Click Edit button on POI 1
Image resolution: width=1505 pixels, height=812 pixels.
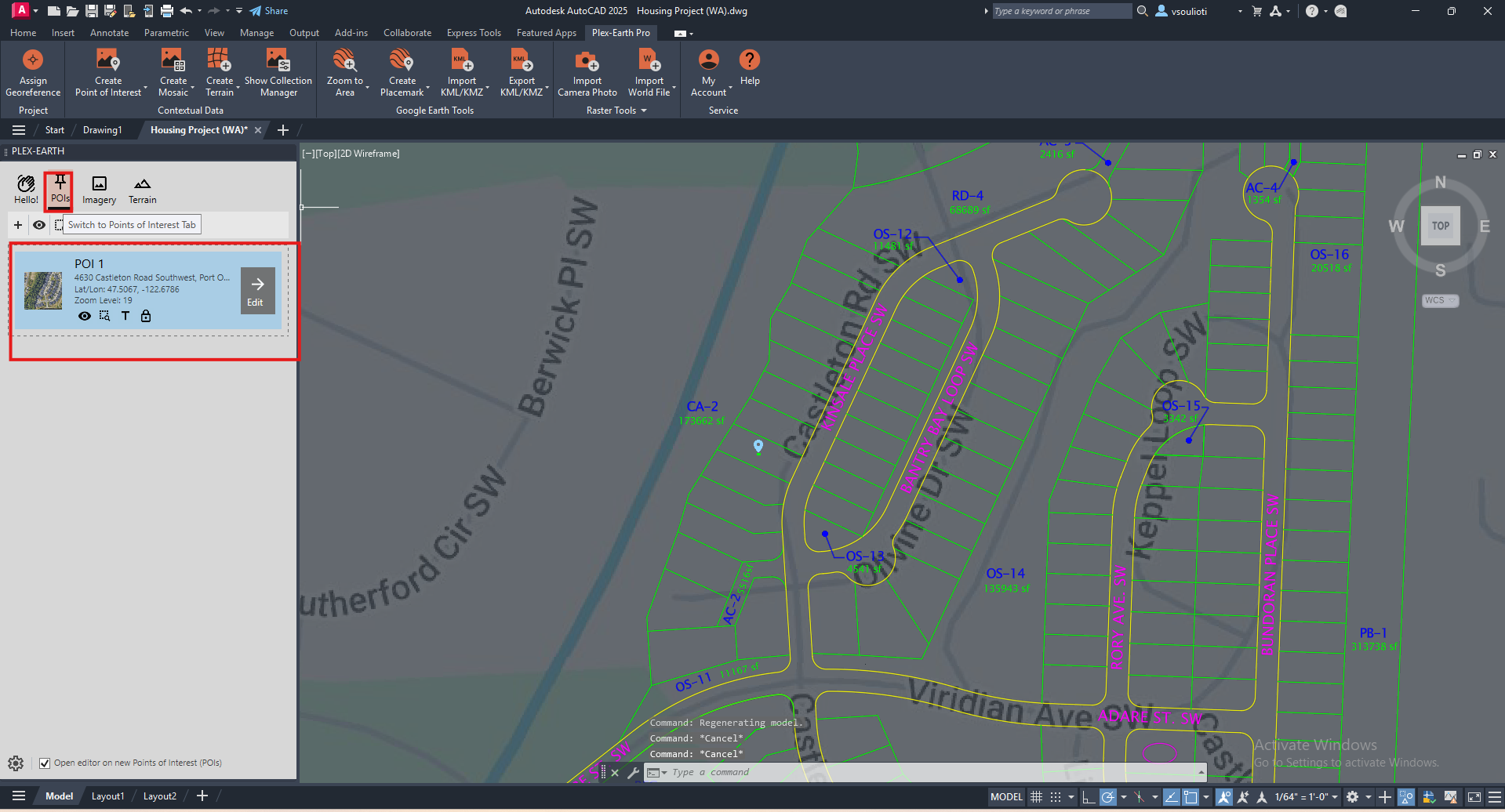(x=257, y=291)
